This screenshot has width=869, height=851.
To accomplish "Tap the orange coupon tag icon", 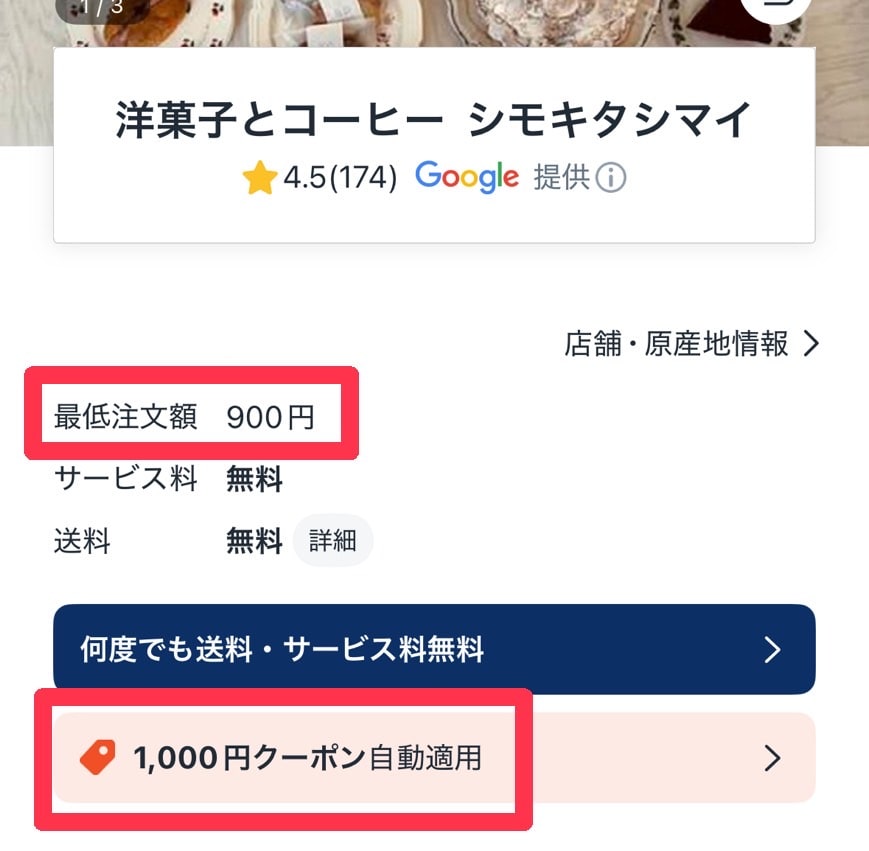I will [99, 759].
